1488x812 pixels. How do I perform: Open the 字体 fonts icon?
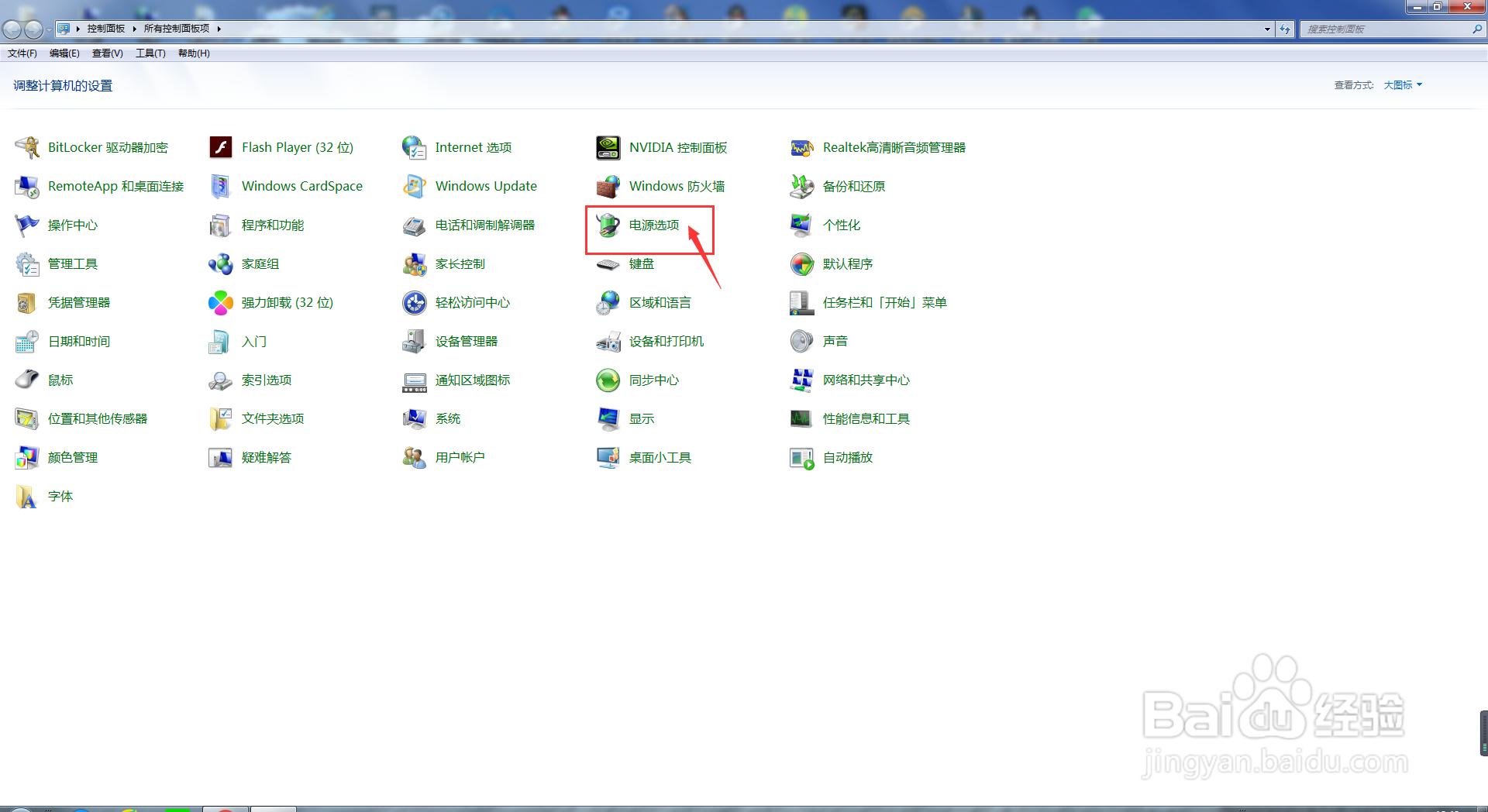(x=27, y=496)
